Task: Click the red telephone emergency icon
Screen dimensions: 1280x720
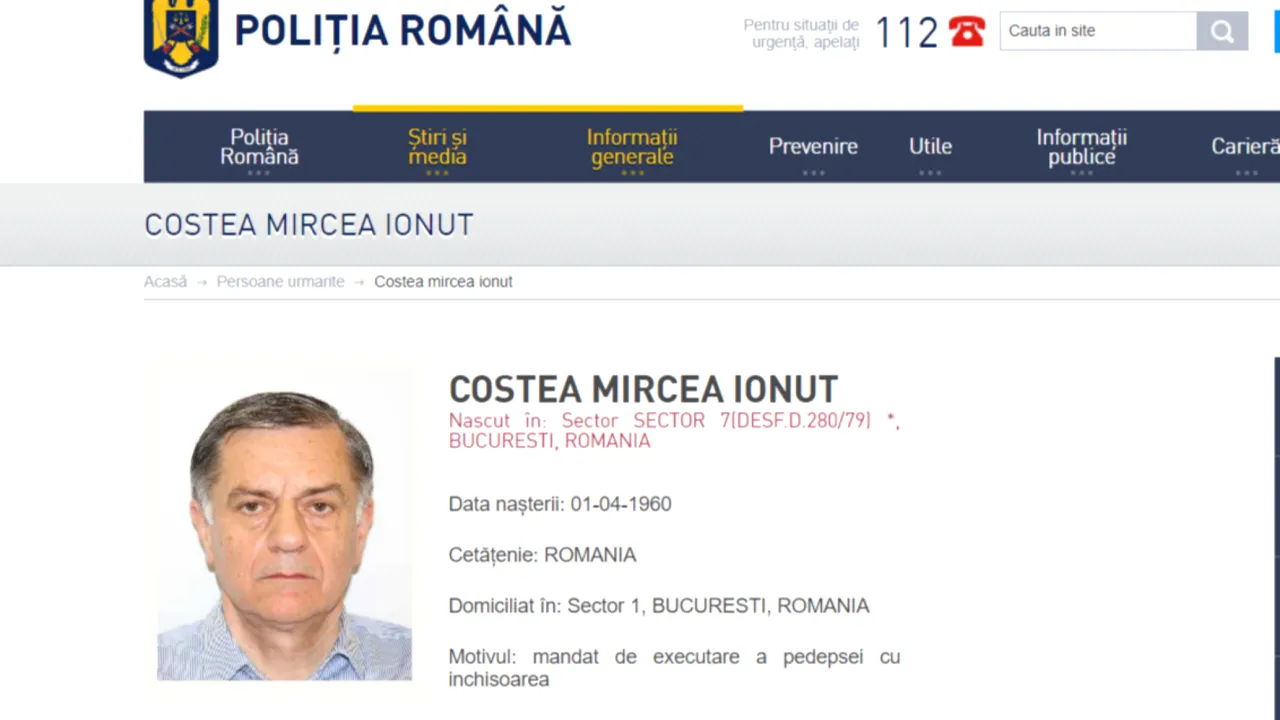Action: point(966,32)
